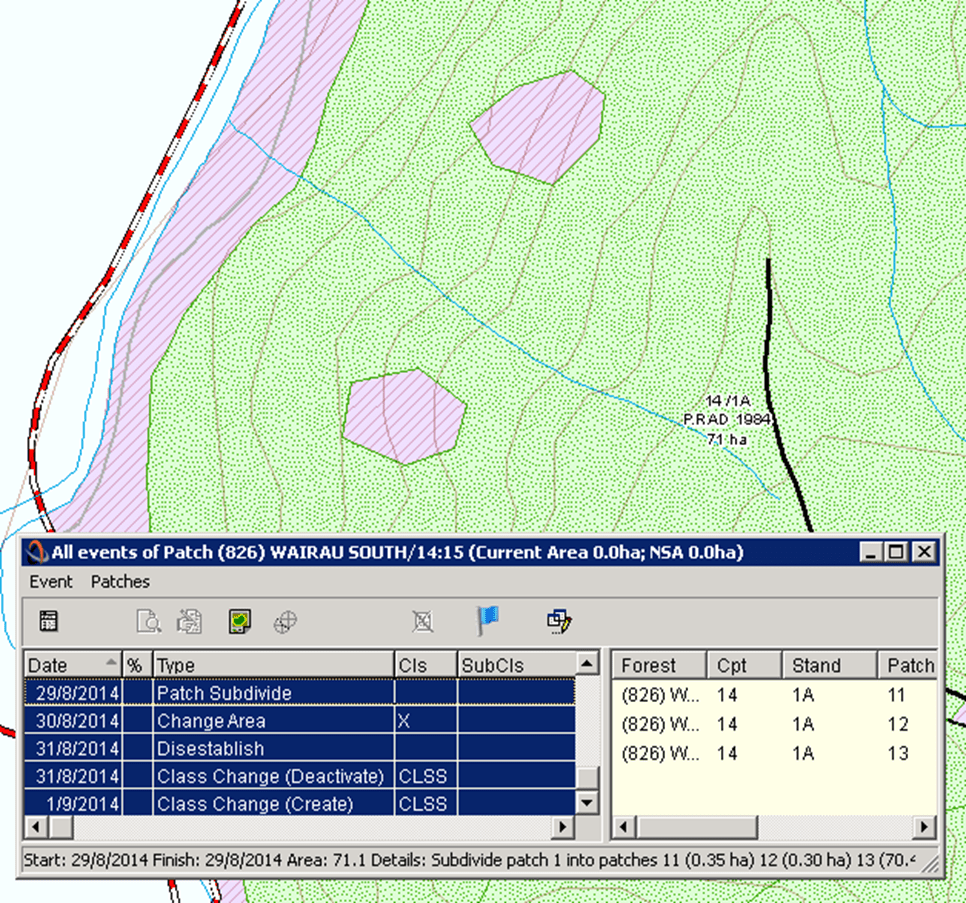
Task: Click the blue flag icon
Action: 488,620
